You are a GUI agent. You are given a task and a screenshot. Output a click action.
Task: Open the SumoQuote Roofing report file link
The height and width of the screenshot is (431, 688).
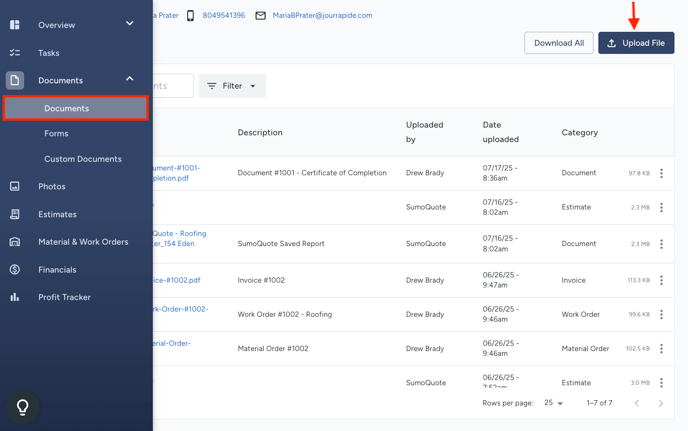(179, 238)
